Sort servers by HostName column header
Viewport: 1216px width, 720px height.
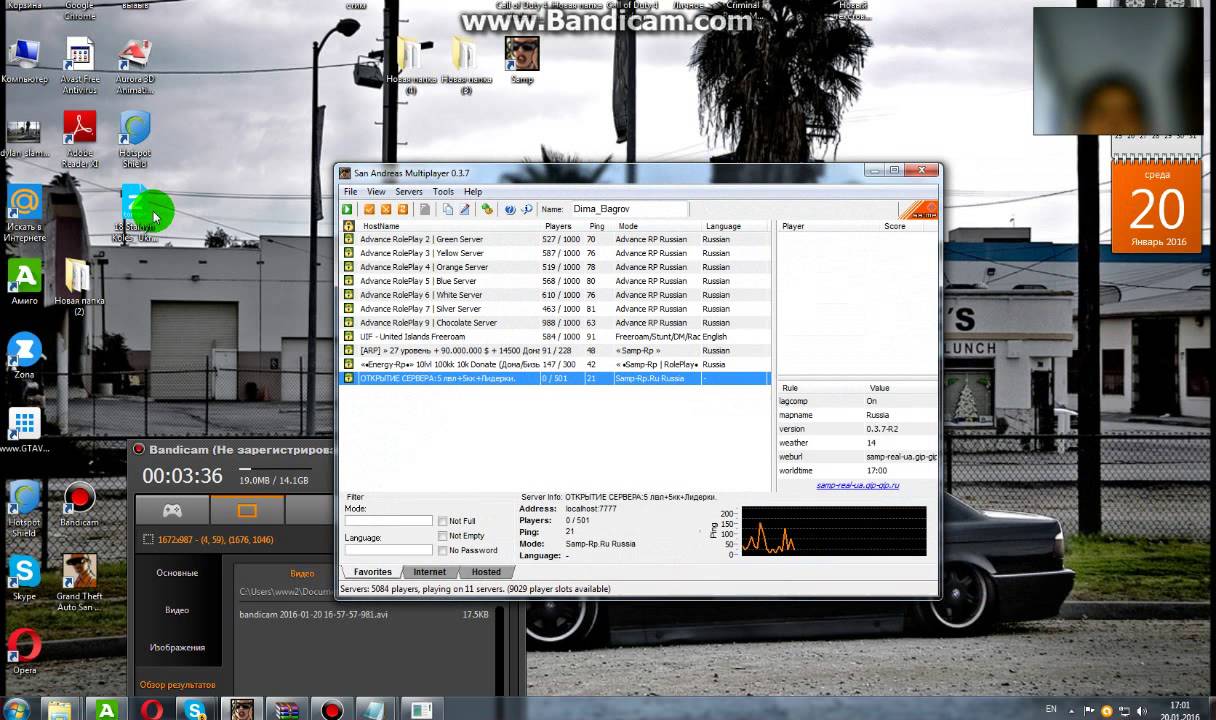click(449, 226)
